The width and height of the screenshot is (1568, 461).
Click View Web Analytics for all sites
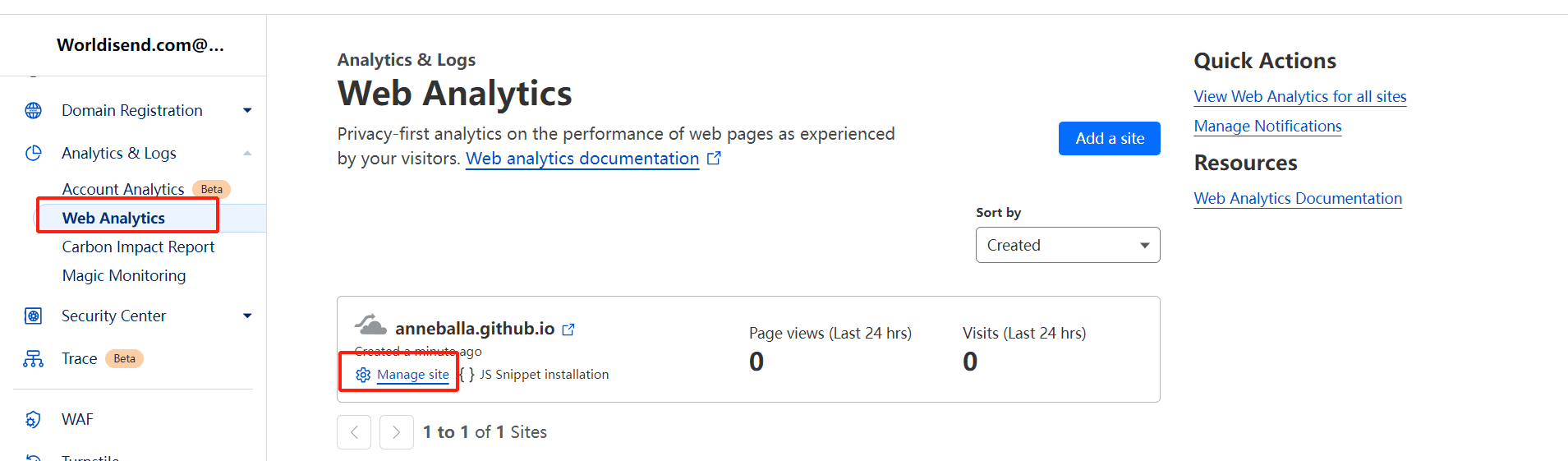(1300, 97)
